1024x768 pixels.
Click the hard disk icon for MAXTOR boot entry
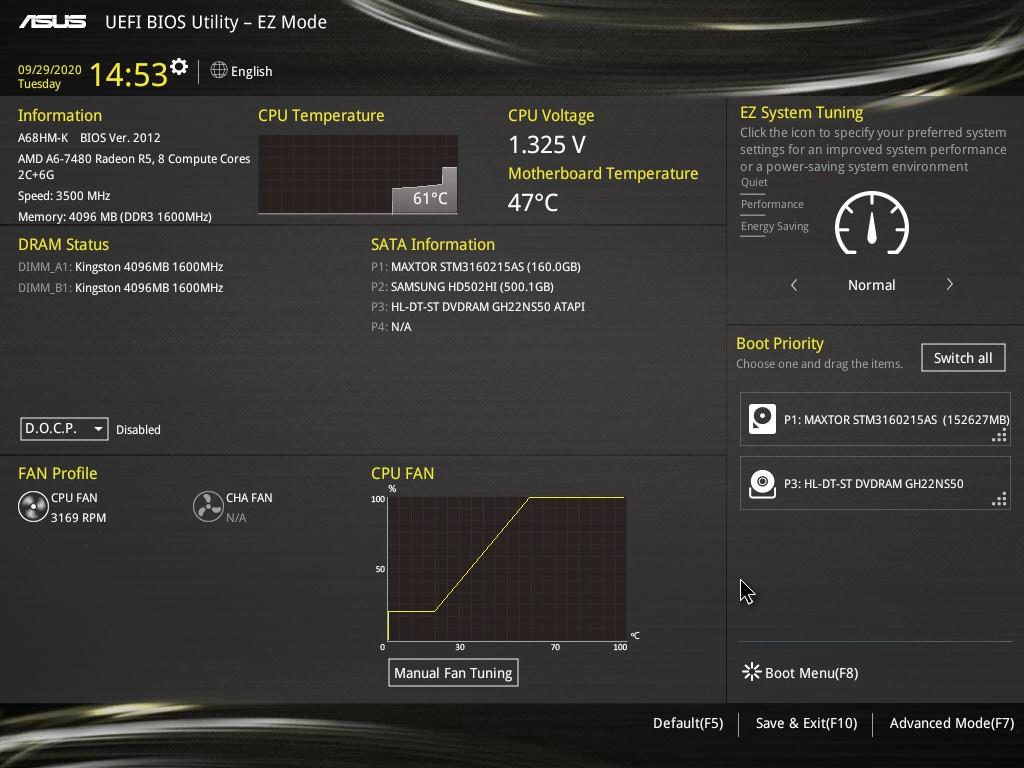(x=762, y=419)
